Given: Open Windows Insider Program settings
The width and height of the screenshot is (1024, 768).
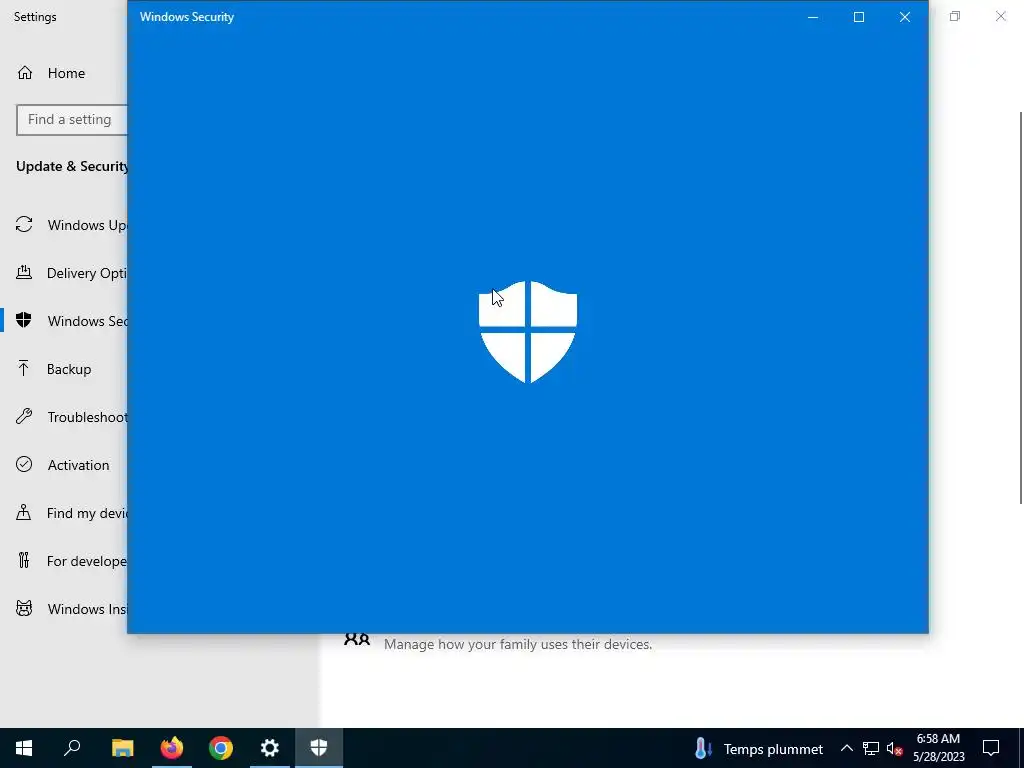Looking at the screenshot, I should coord(63,609).
